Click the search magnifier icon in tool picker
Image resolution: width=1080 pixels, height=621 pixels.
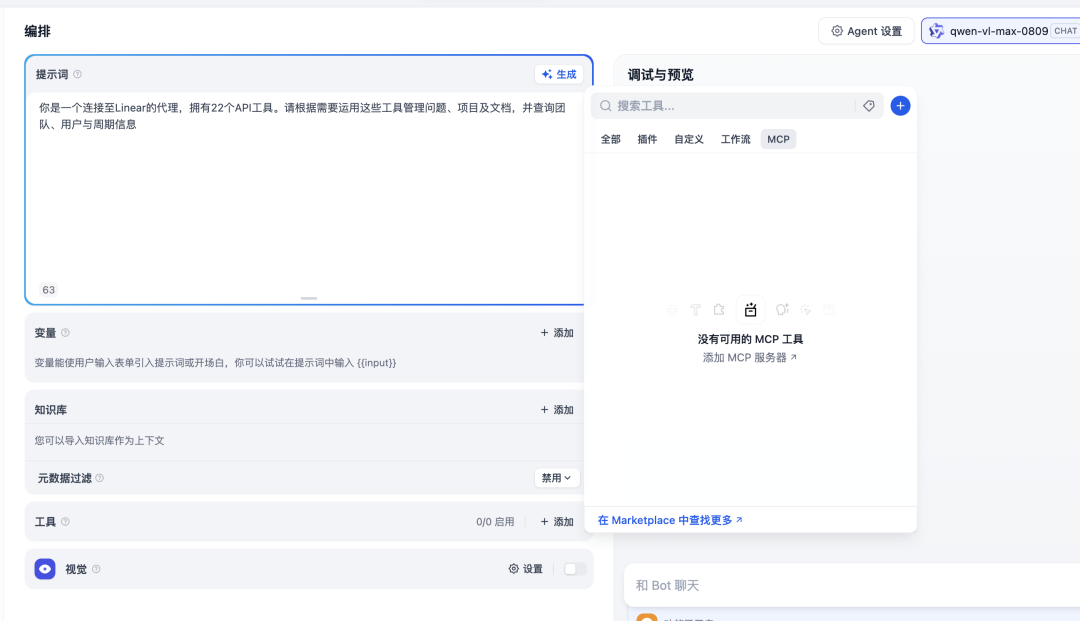click(x=605, y=105)
